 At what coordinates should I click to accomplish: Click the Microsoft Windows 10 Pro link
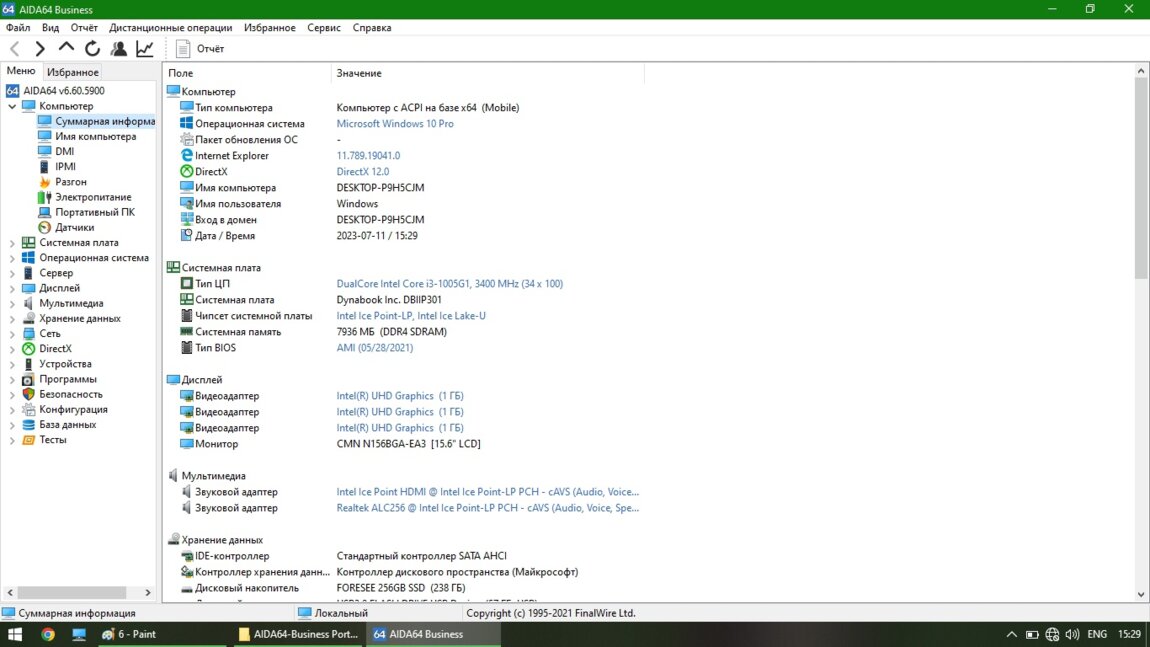pos(395,124)
